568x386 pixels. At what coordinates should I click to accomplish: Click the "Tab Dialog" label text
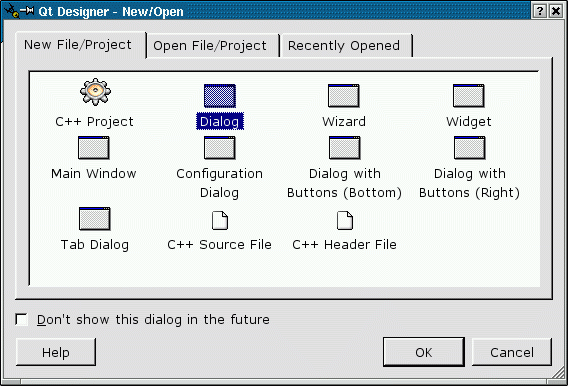[x=95, y=245]
